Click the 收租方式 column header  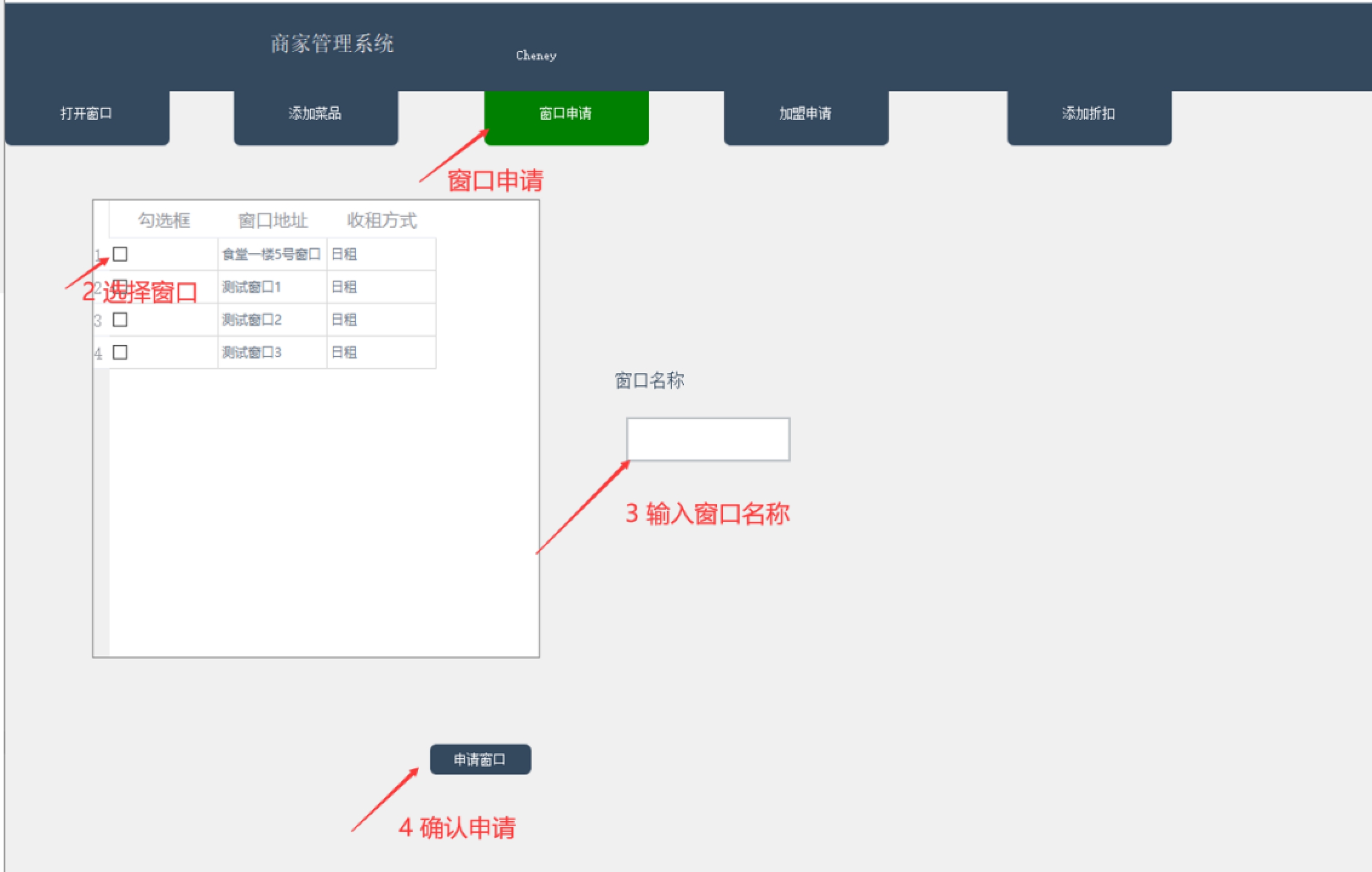point(381,220)
